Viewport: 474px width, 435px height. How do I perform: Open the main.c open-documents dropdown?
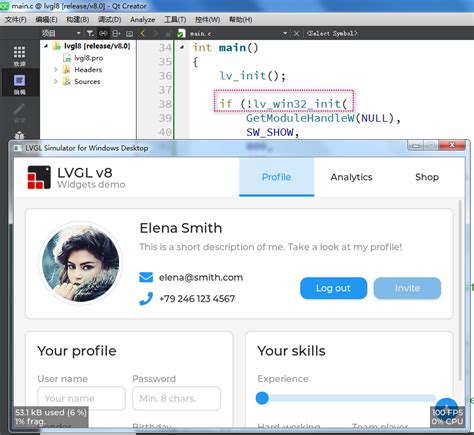point(285,33)
